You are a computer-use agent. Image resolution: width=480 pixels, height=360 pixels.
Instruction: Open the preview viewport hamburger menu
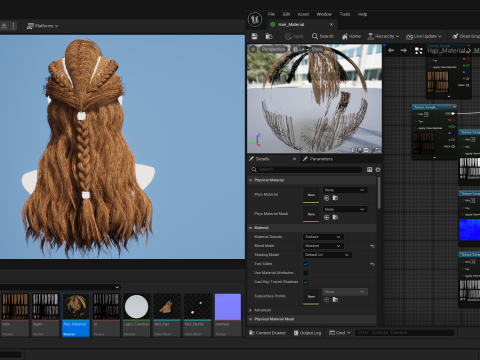(x=253, y=49)
